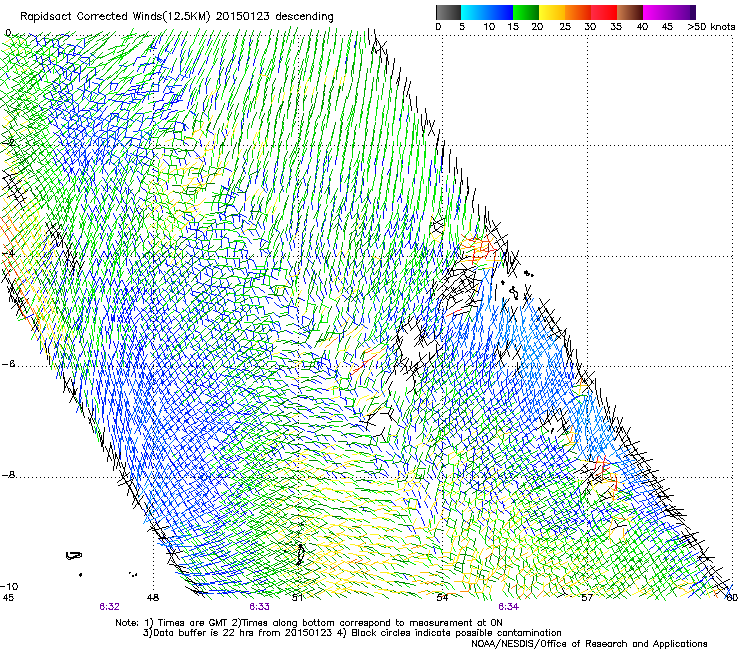740x650 pixels.
Task: Click the brown 35-40 knots color band
Action: tap(630, 12)
